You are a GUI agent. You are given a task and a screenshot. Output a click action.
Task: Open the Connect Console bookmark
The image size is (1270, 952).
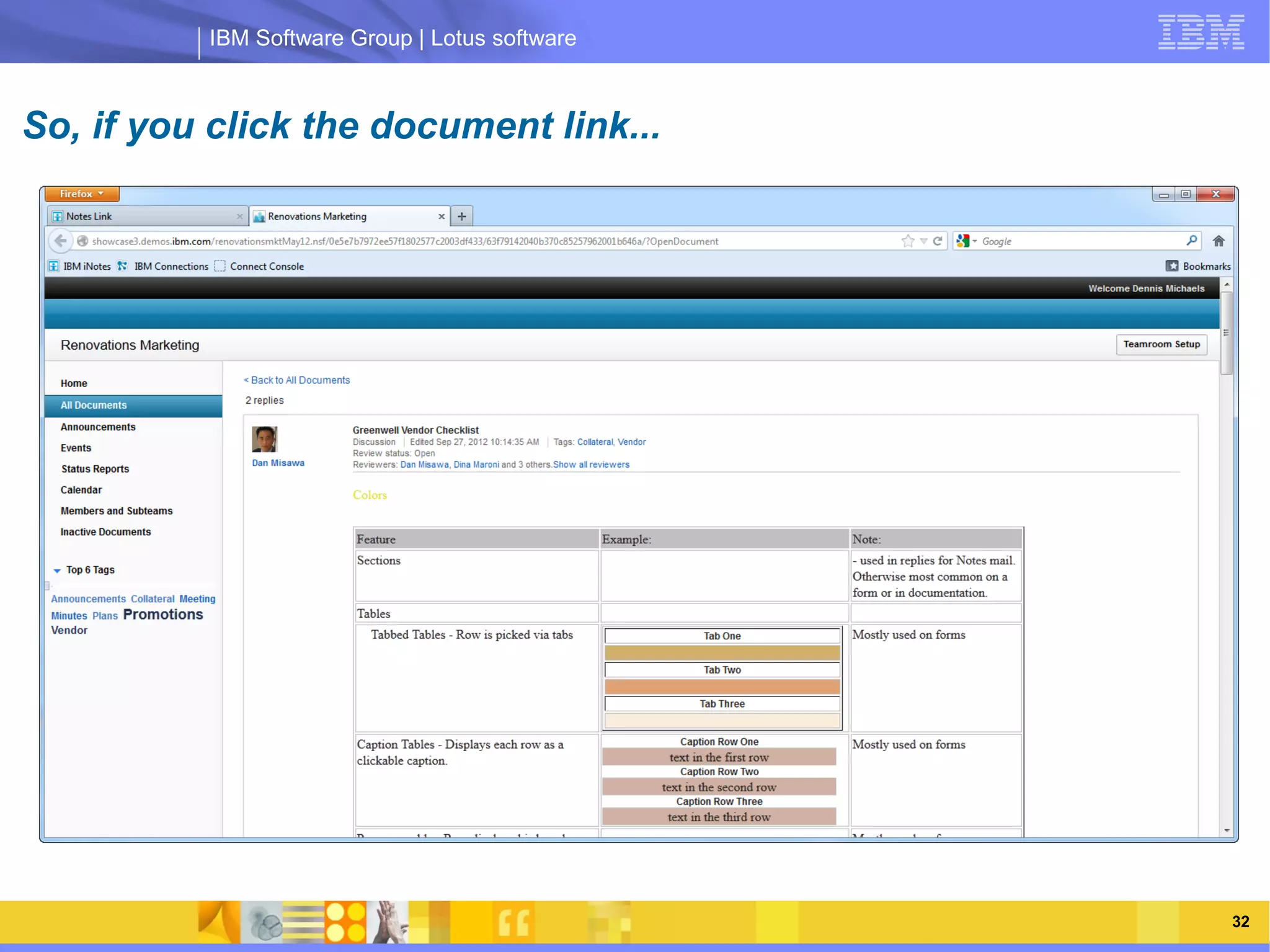click(259, 266)
